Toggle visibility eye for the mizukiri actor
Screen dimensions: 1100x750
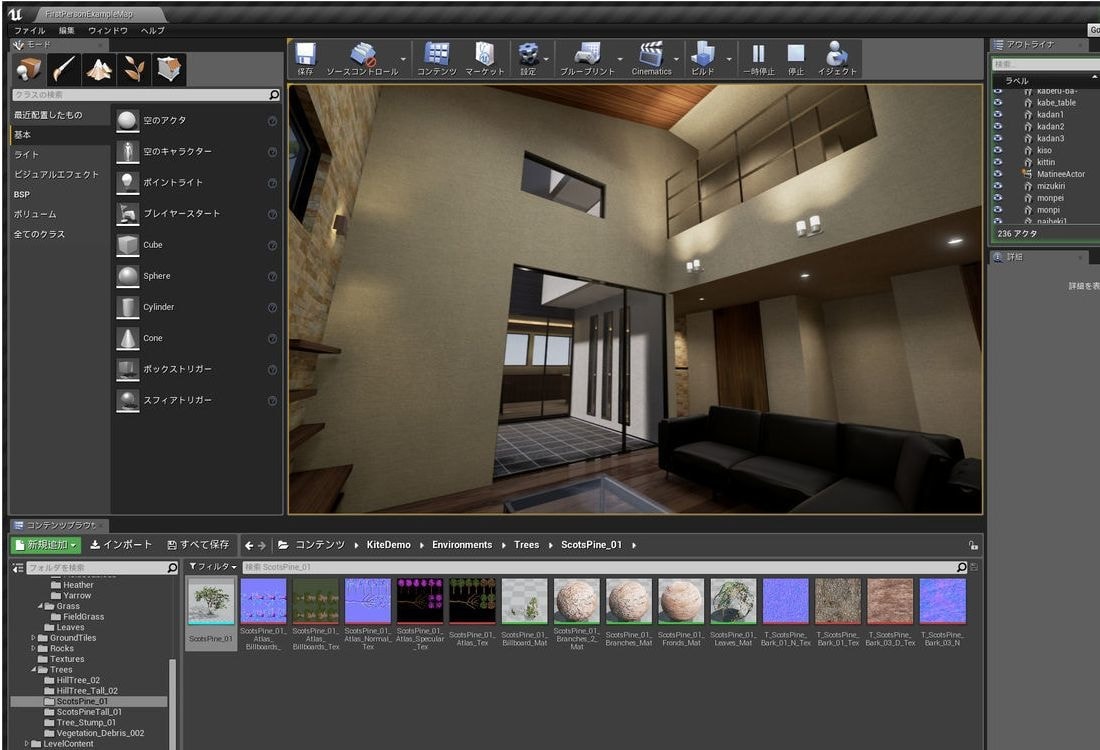pyautogui.click(x=997, y=186)
